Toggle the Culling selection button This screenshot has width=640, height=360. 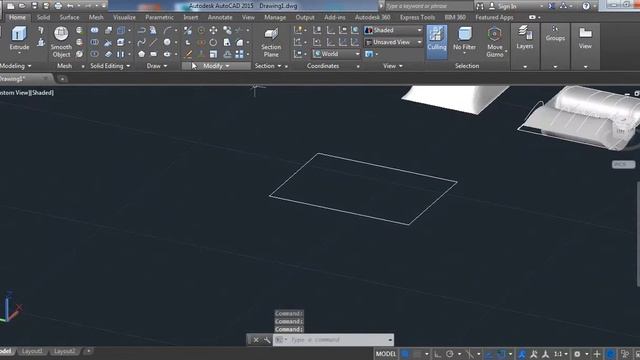pos(437,42)
